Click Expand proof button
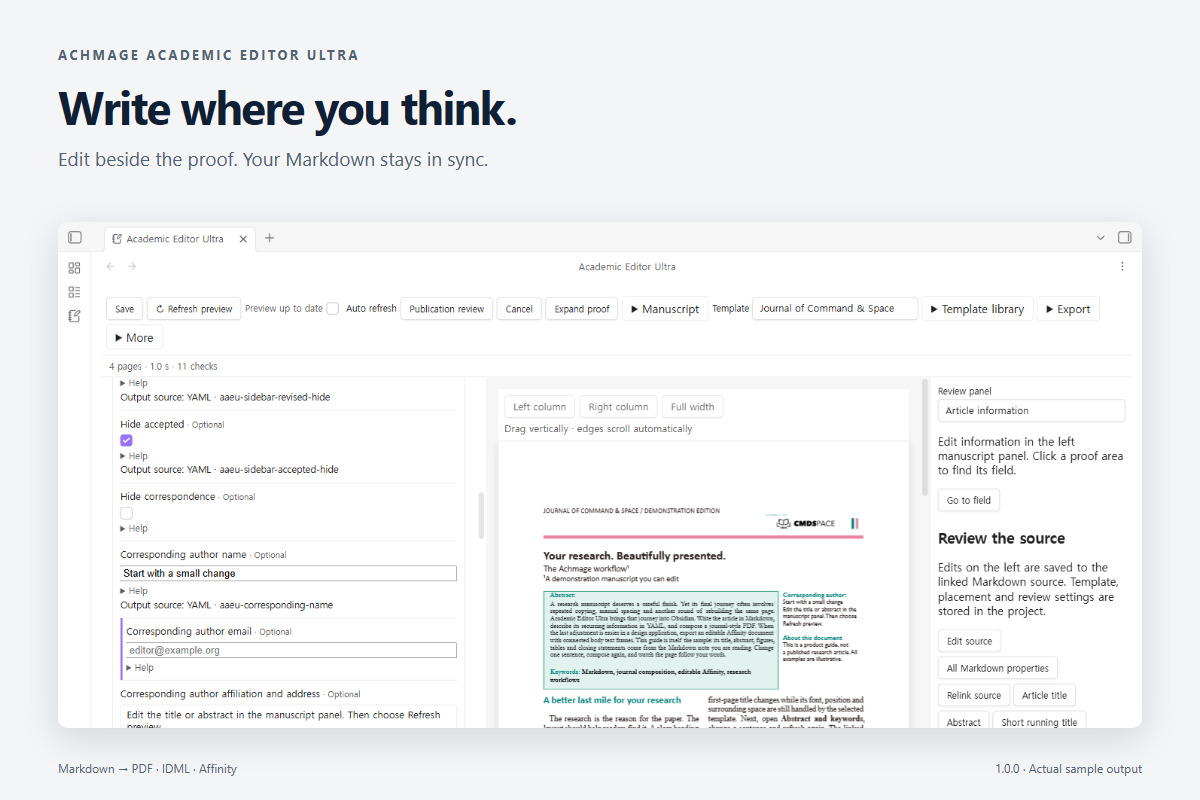Viewport: 1200px width, 800px height. [x=582, y=309]
